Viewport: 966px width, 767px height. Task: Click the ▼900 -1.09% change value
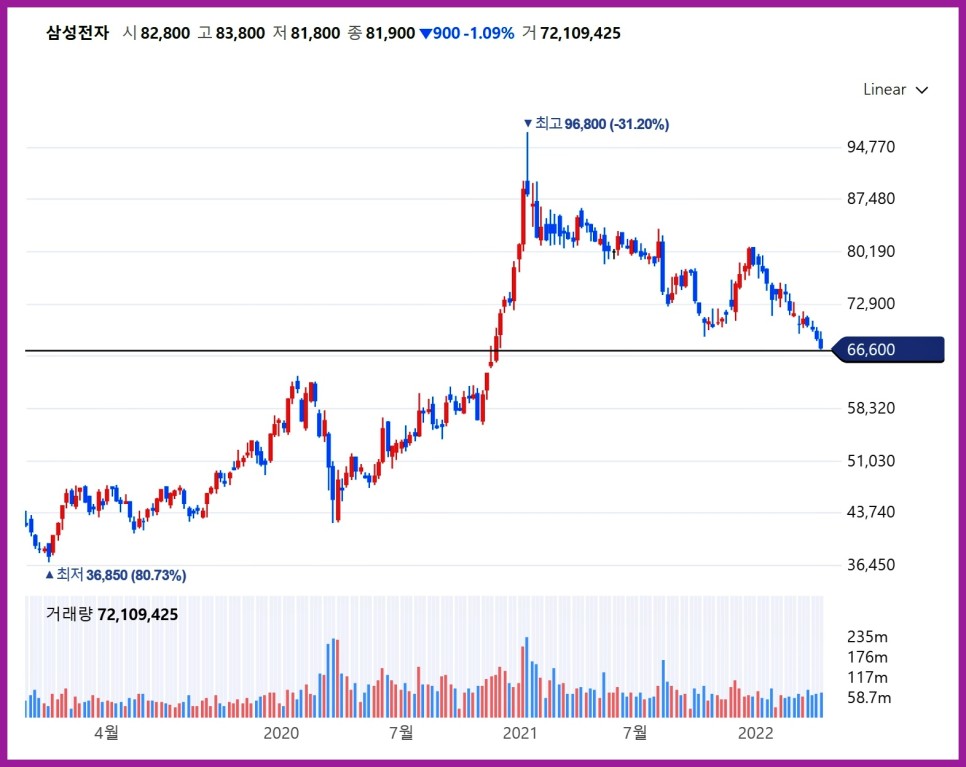coord(466,33)
